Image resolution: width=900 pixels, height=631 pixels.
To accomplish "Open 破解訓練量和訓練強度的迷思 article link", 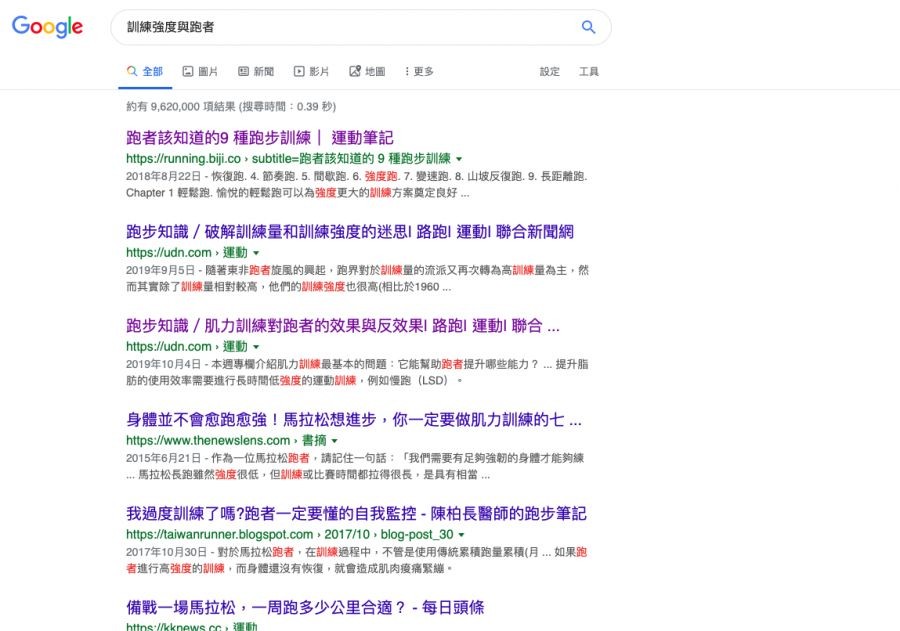I will 349,232.
